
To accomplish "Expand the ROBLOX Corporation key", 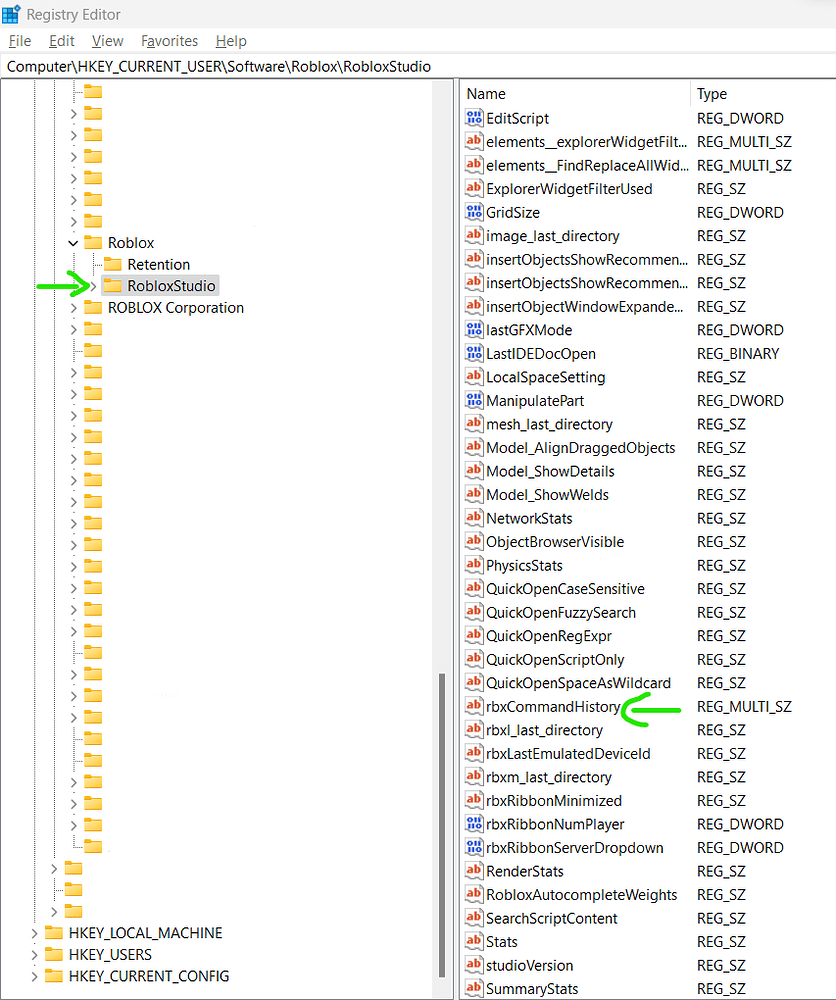I will pyautogui.click(x=73, y=308).
